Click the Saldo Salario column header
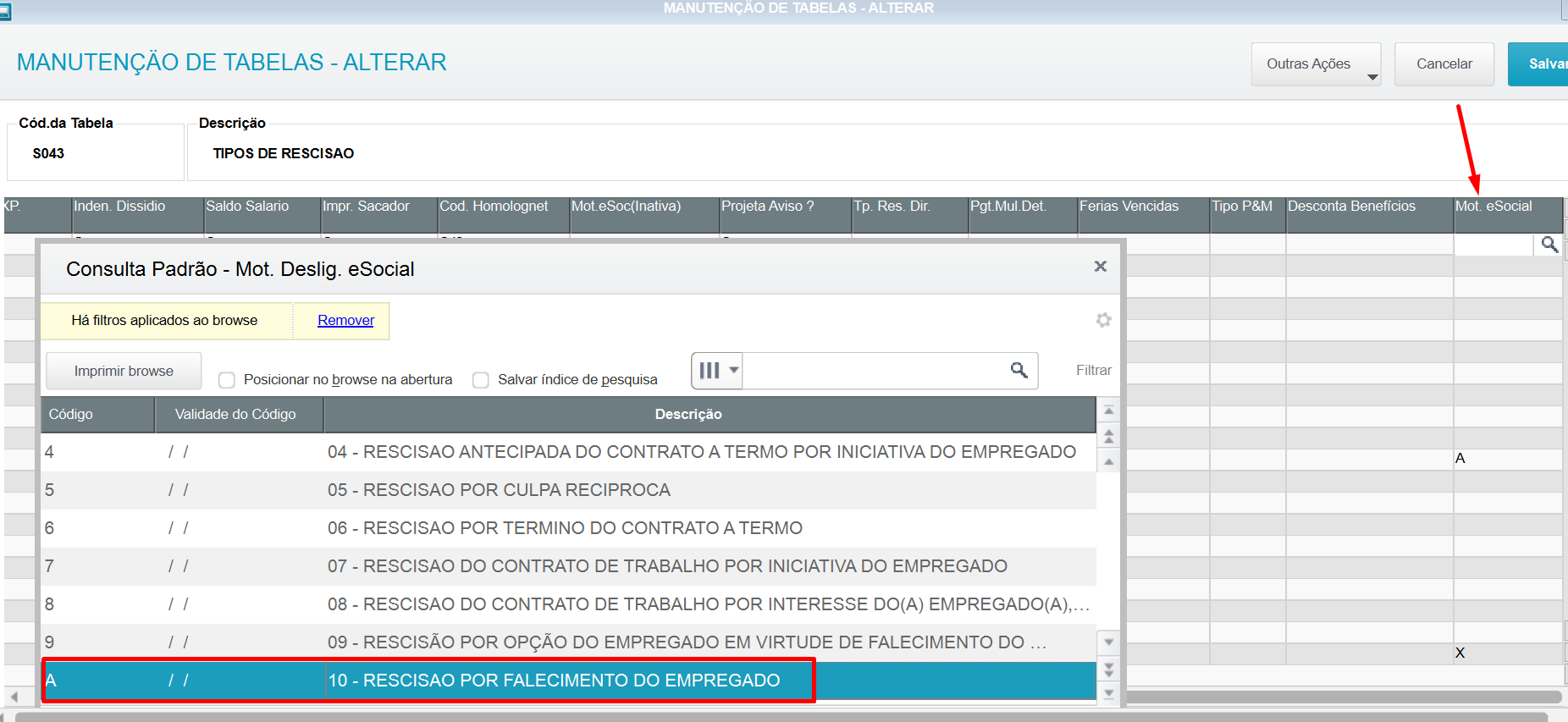 [x=262, y=215]
